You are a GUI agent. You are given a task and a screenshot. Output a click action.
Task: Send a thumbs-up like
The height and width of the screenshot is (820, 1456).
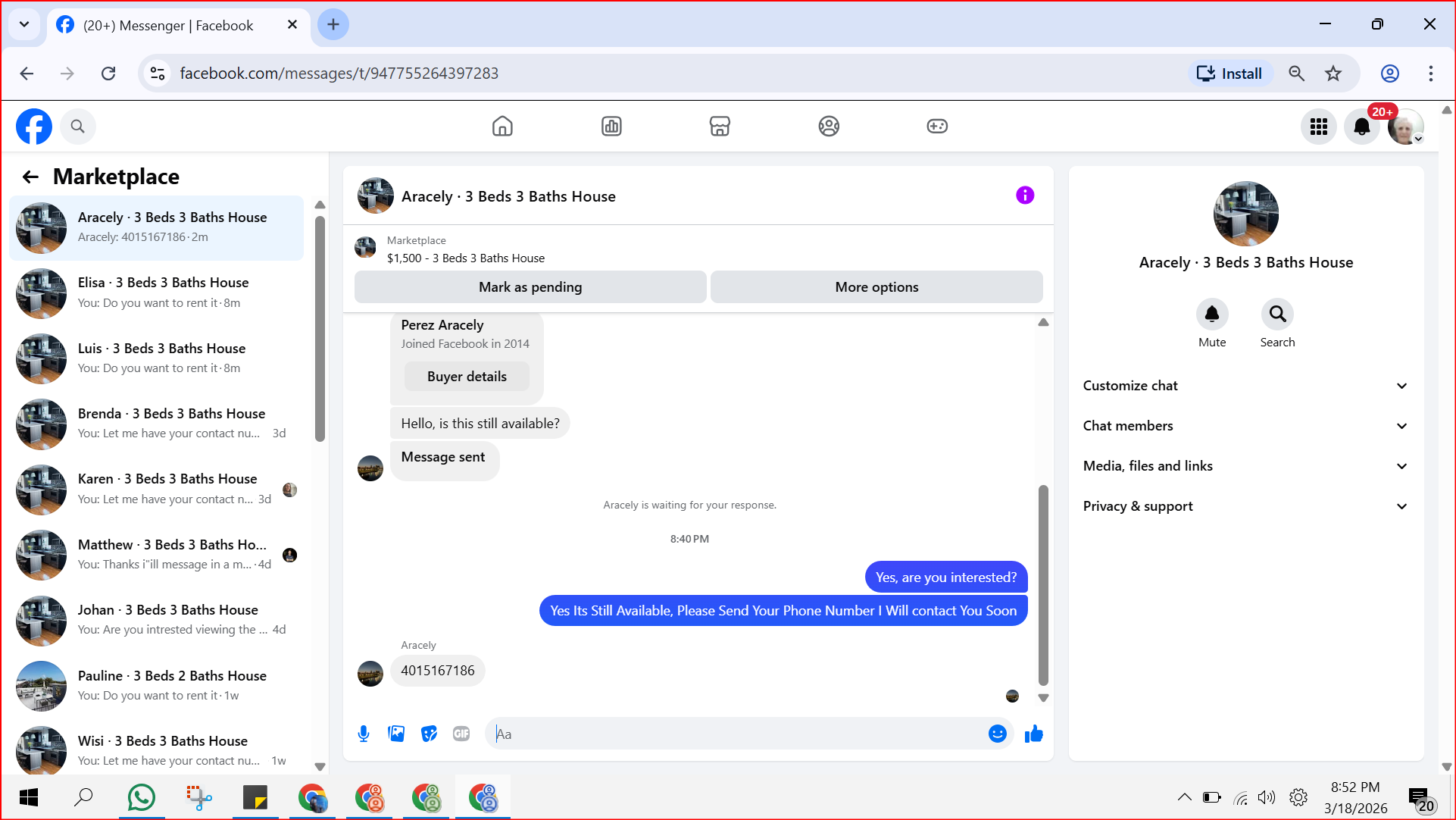coord(1033,734)
